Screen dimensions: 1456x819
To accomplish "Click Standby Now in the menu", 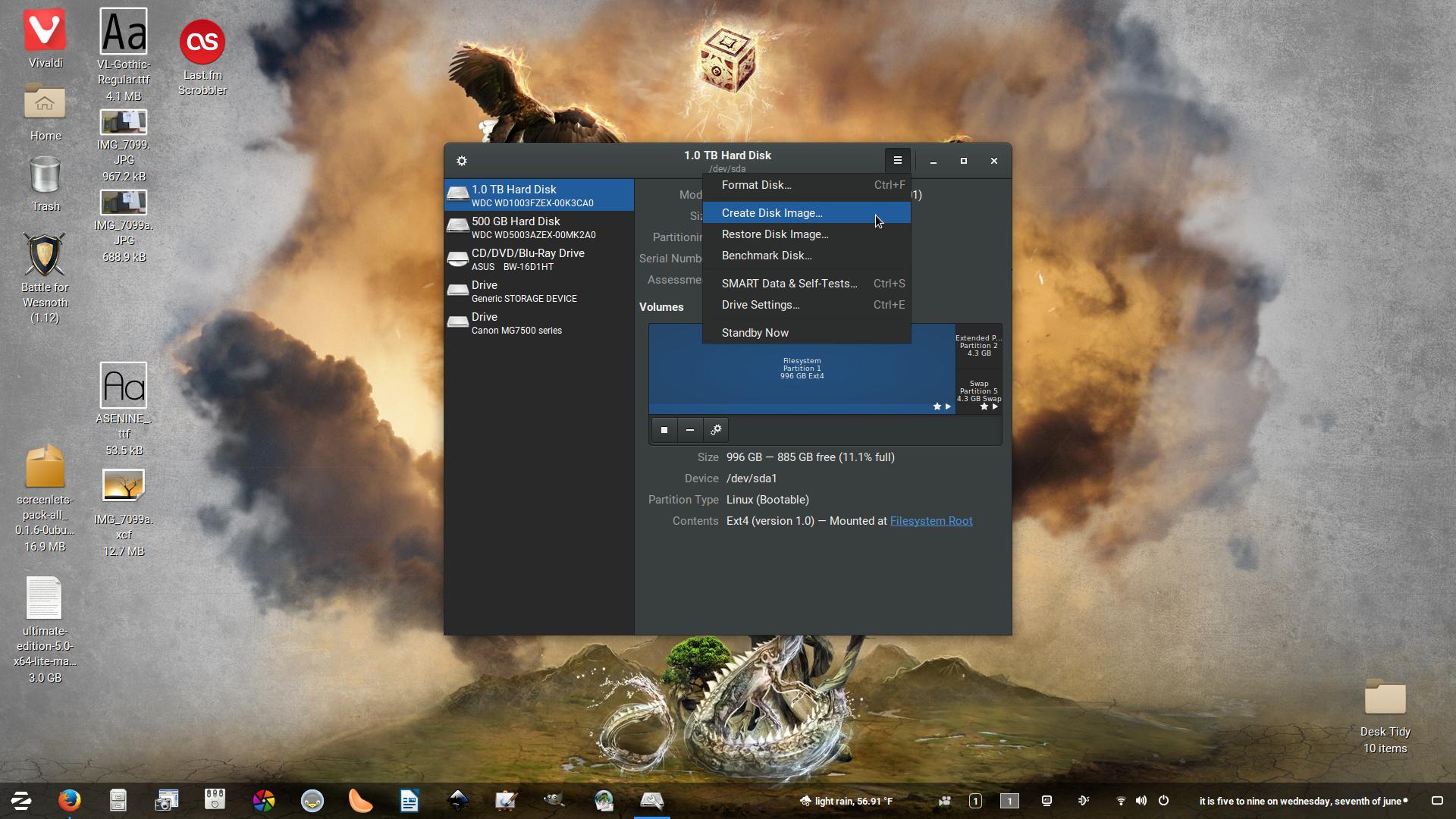I will pyautogui.click(x=755, y=333).
